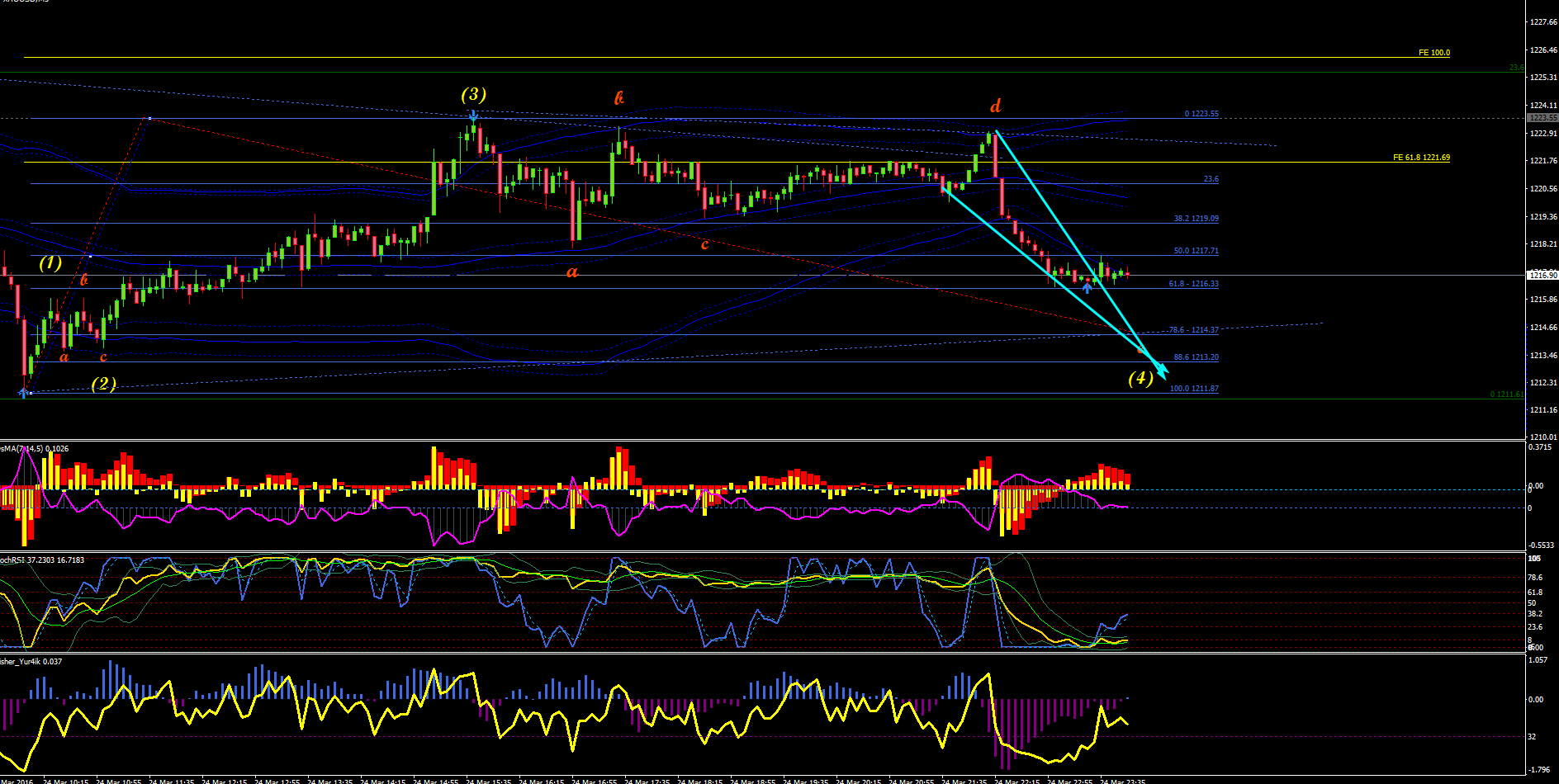Click the 1215.86 price axis value

coord(1543,300)
